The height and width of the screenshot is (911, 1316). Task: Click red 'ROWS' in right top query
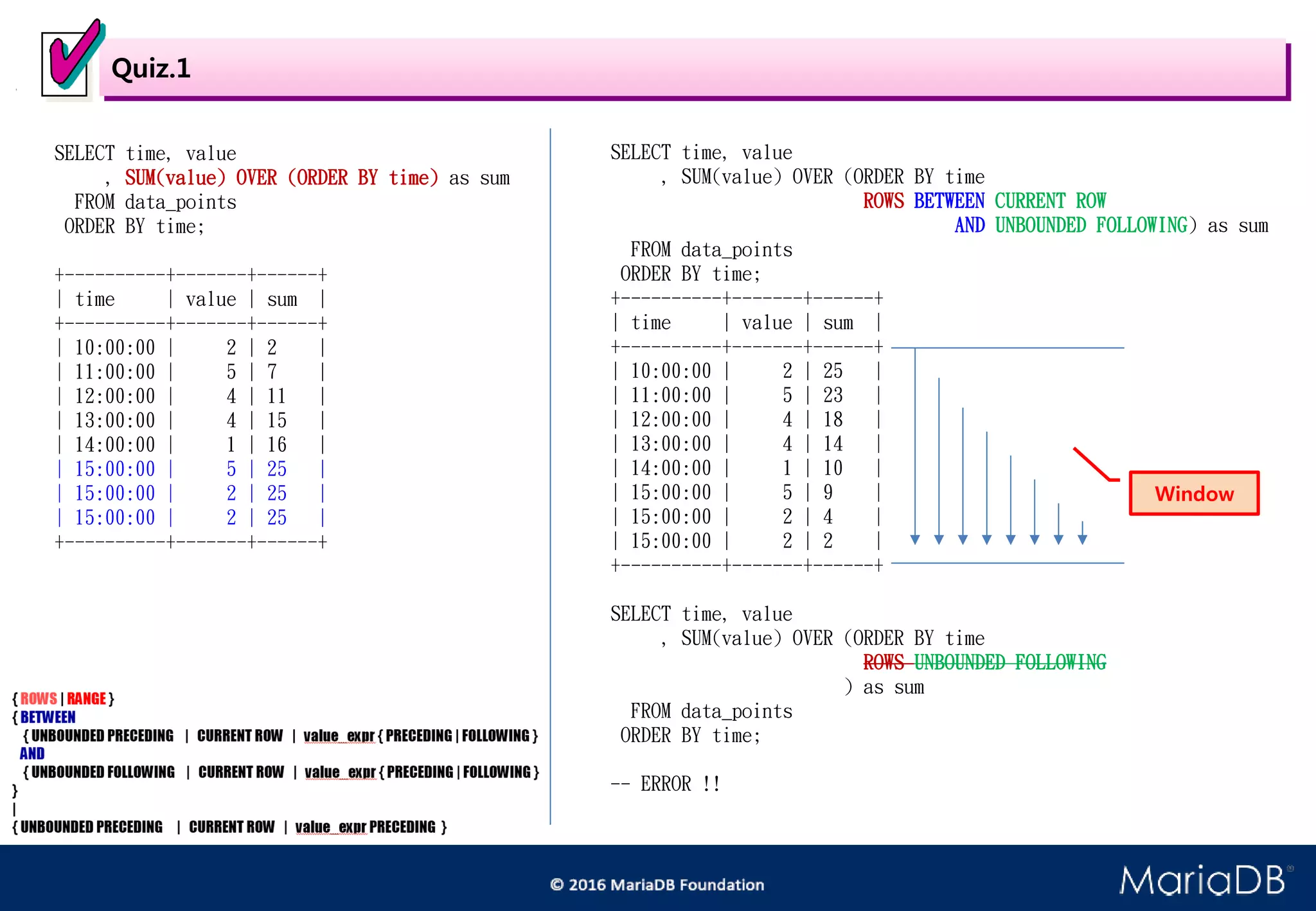(x=884, y=201)
